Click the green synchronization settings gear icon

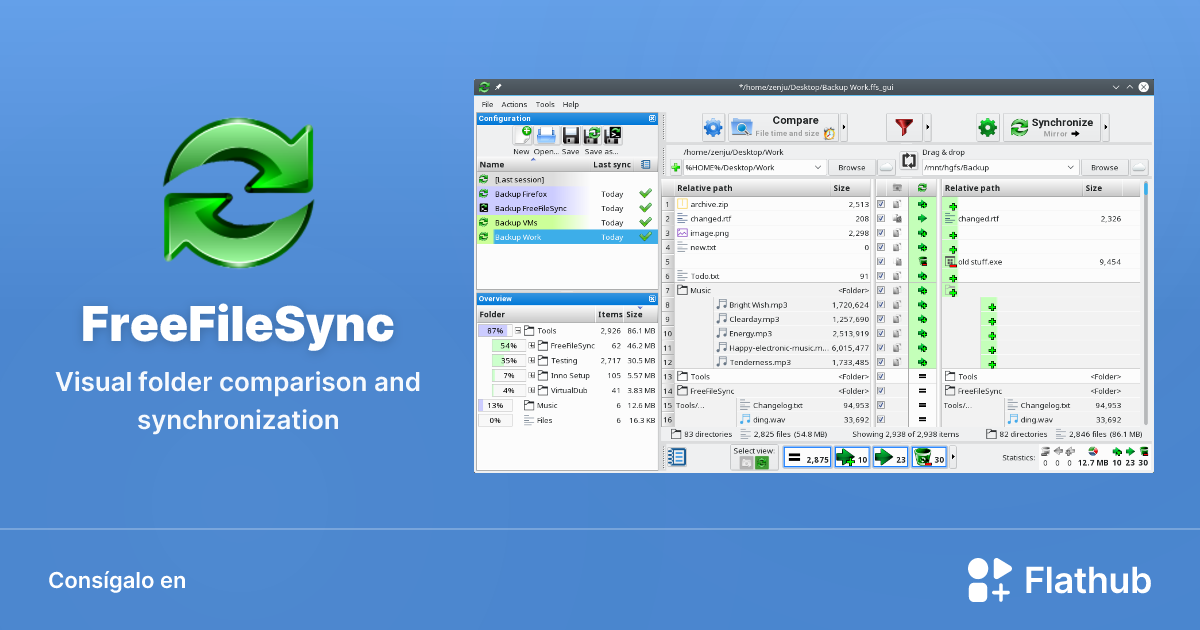(986, 127)
